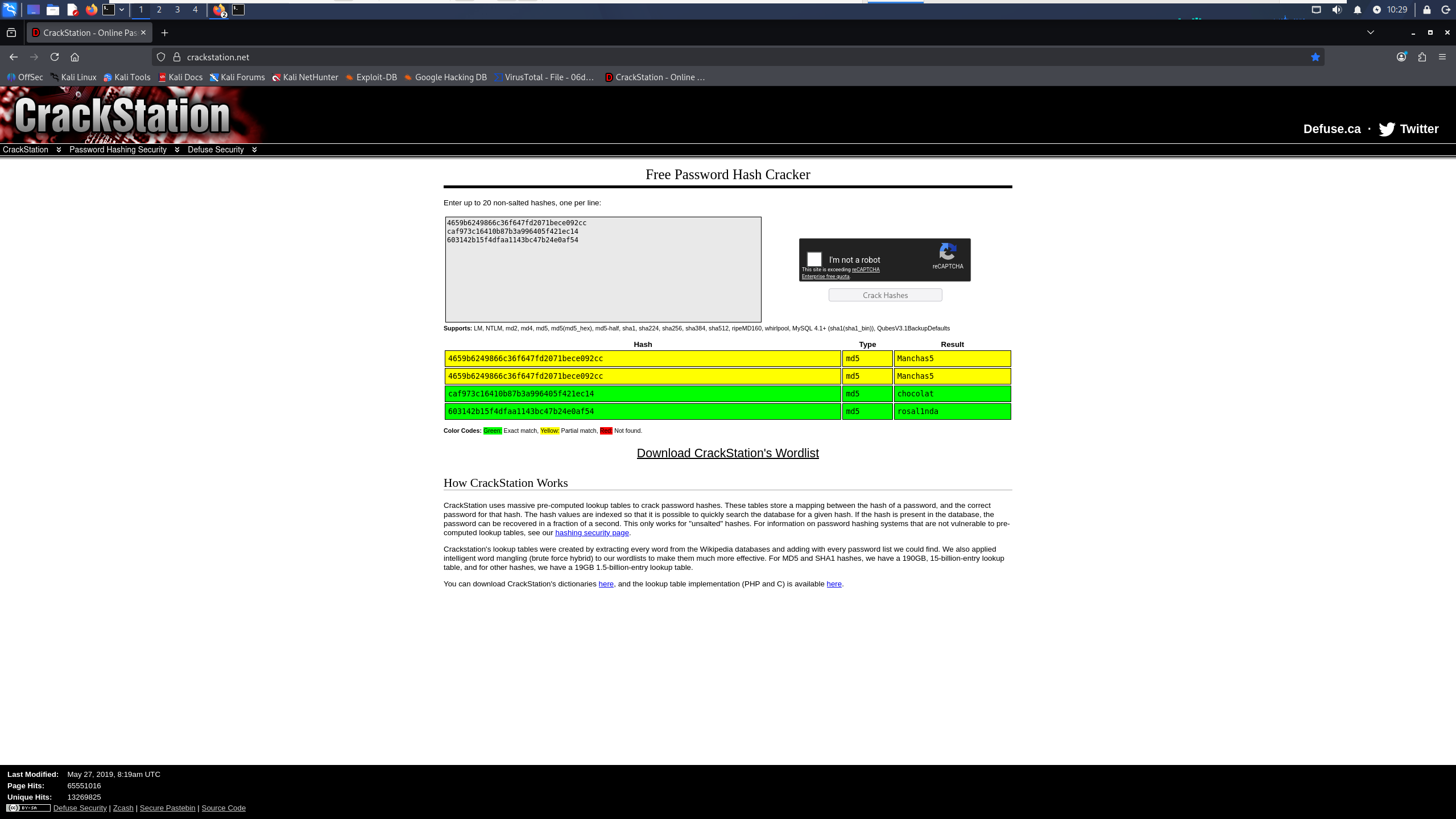Viewport: 1456px width, 819px height.
Task: Open the network connection tray icon
Action: [x=1317, y=10]
